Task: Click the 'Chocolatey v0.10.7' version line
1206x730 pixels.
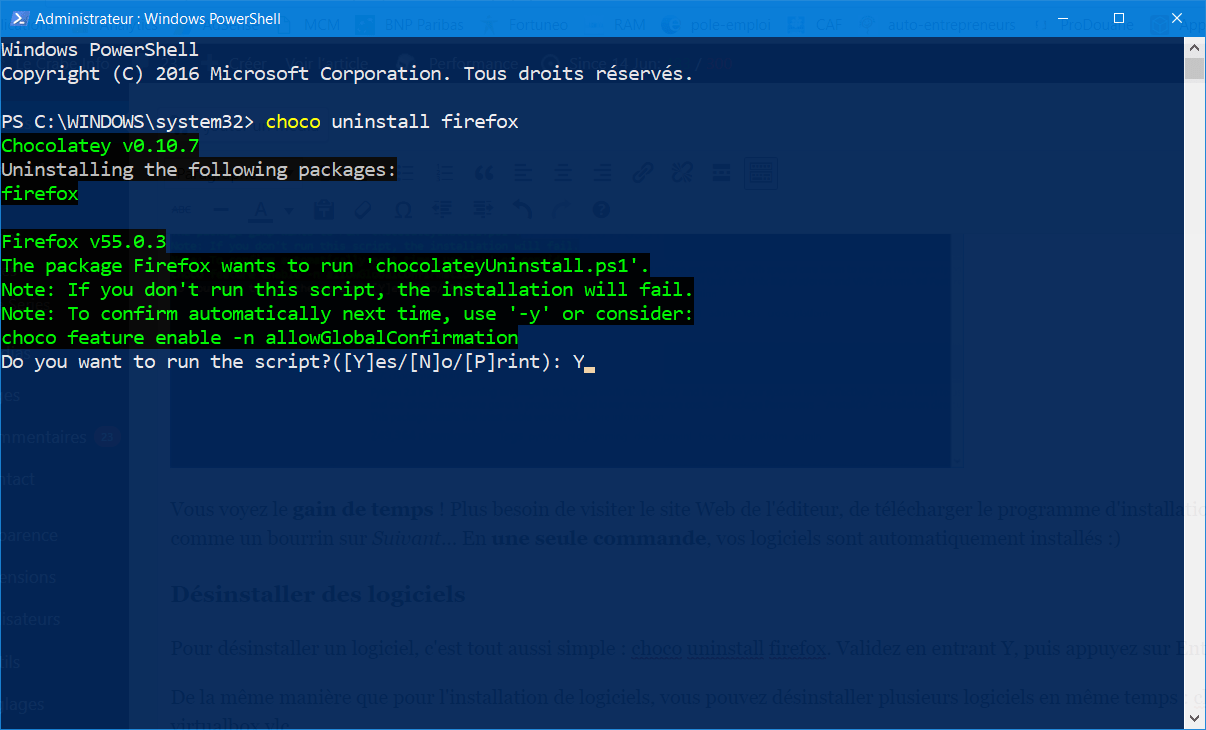Action: click(100, 146)
